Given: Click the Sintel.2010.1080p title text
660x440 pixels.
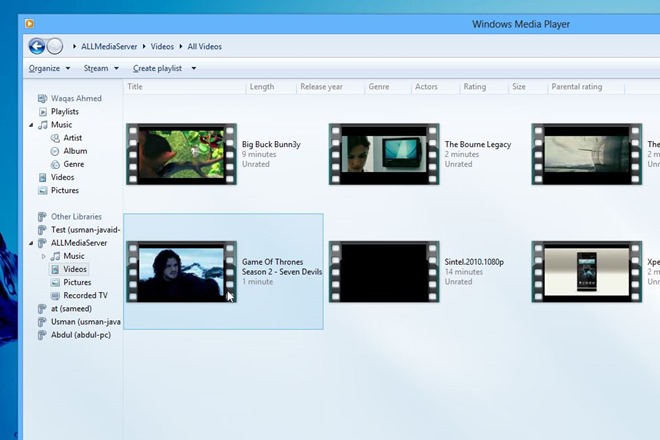Looking at the screenshot, I should point(474,262).
